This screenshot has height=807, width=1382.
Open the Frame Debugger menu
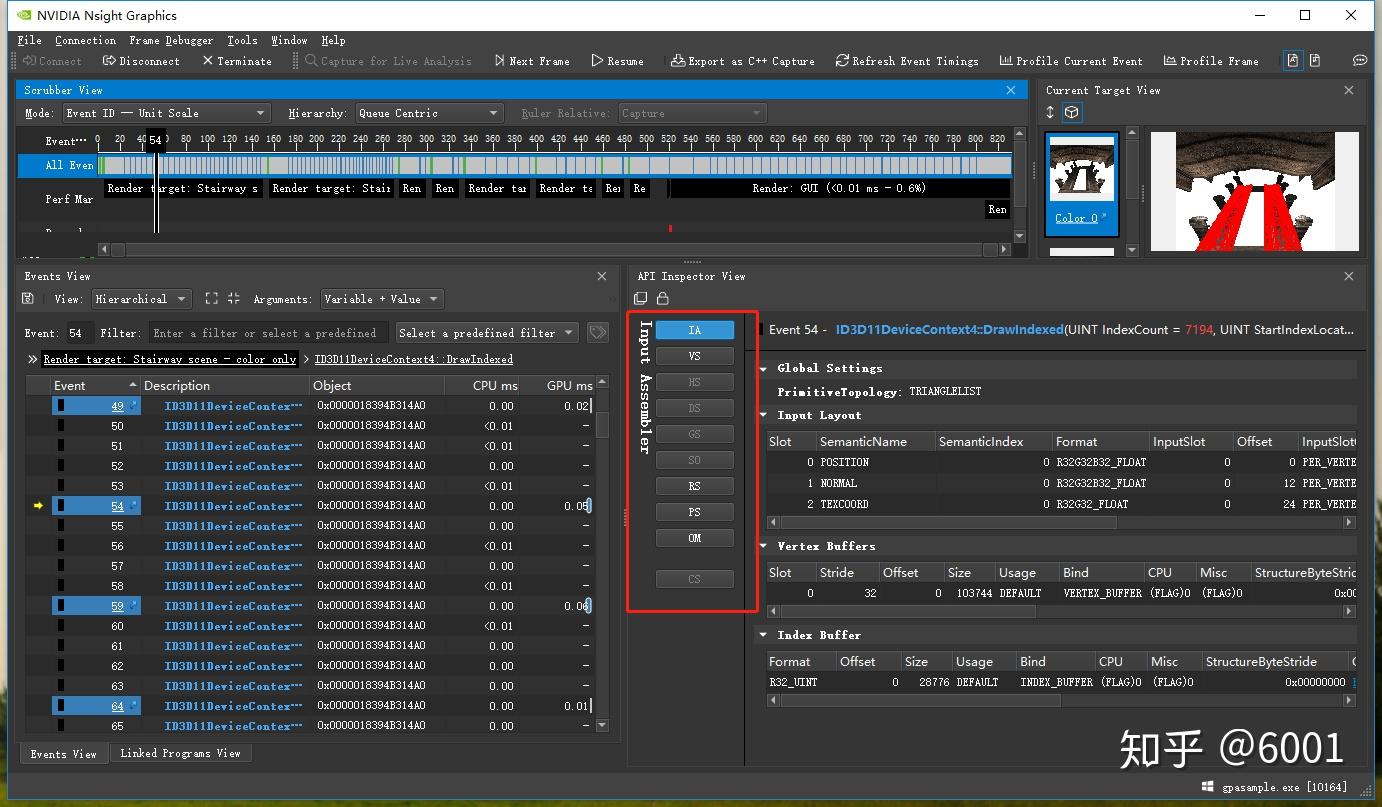(x=171, y=40)
